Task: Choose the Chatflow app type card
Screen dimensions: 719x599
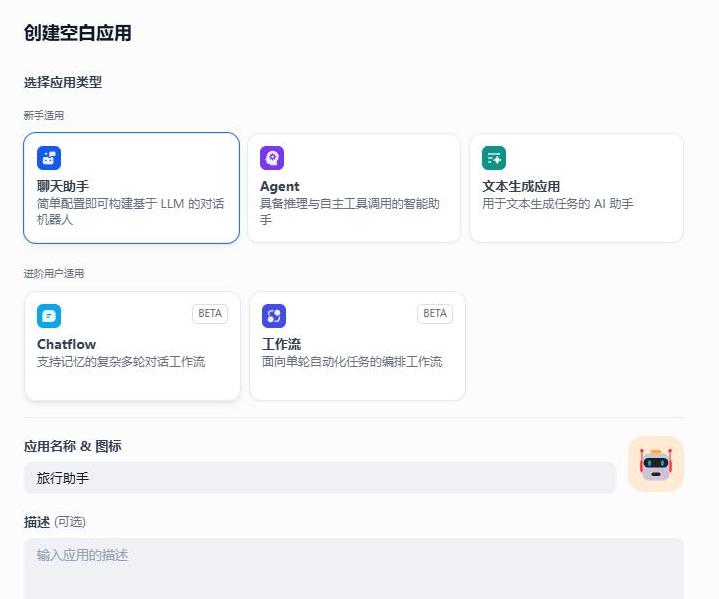Action: click(132, 346)
